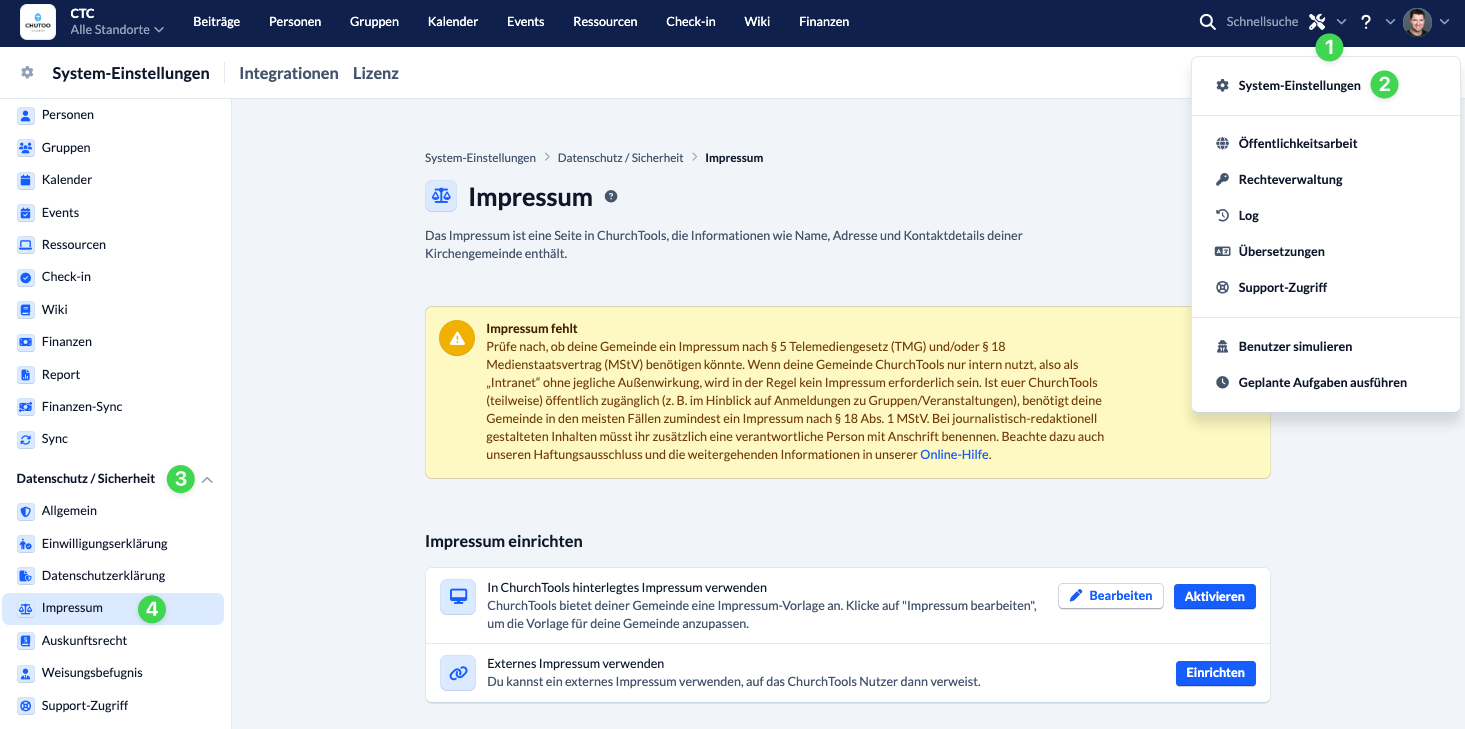1465x729 pixels.
Task: Click the Check-in sidebar icon
Action: click(26, 277)
